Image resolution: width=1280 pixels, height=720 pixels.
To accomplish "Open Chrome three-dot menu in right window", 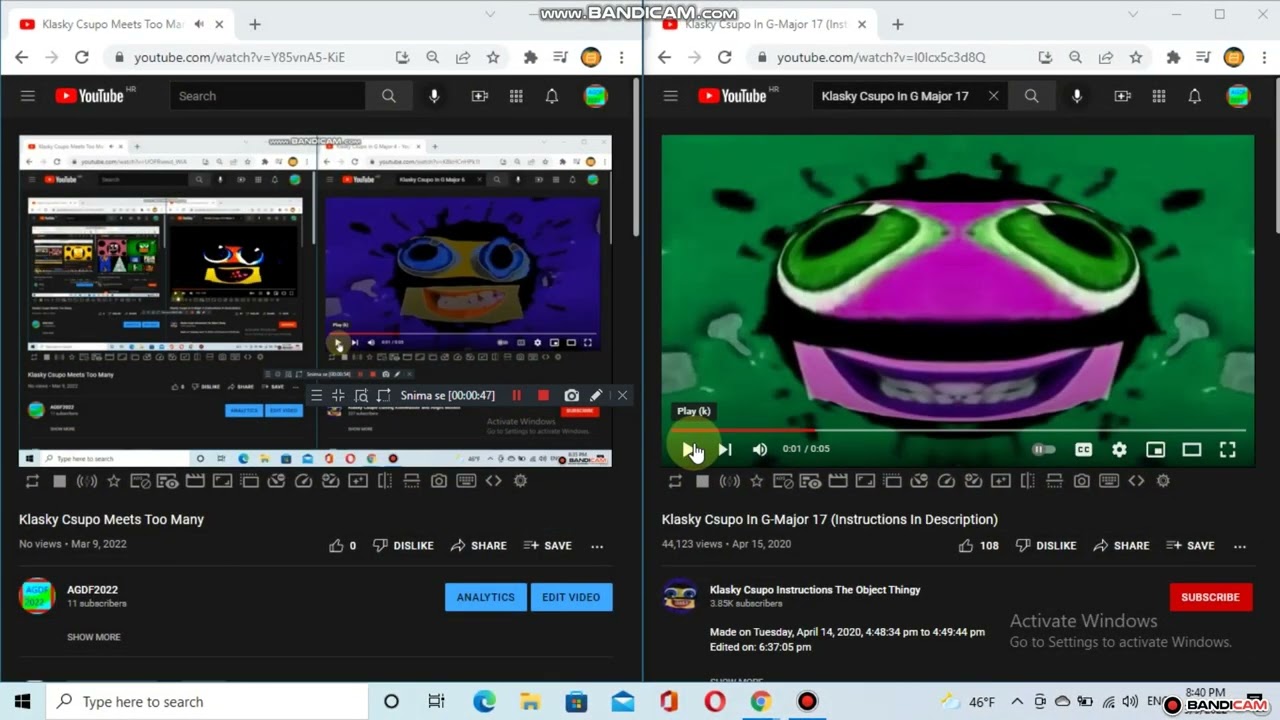I will pyautogui.click(x=1263, y=57).
